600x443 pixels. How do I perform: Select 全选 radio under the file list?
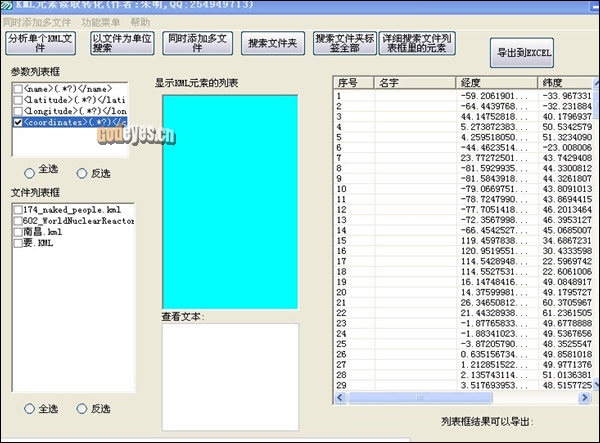[x=29, y=409]
